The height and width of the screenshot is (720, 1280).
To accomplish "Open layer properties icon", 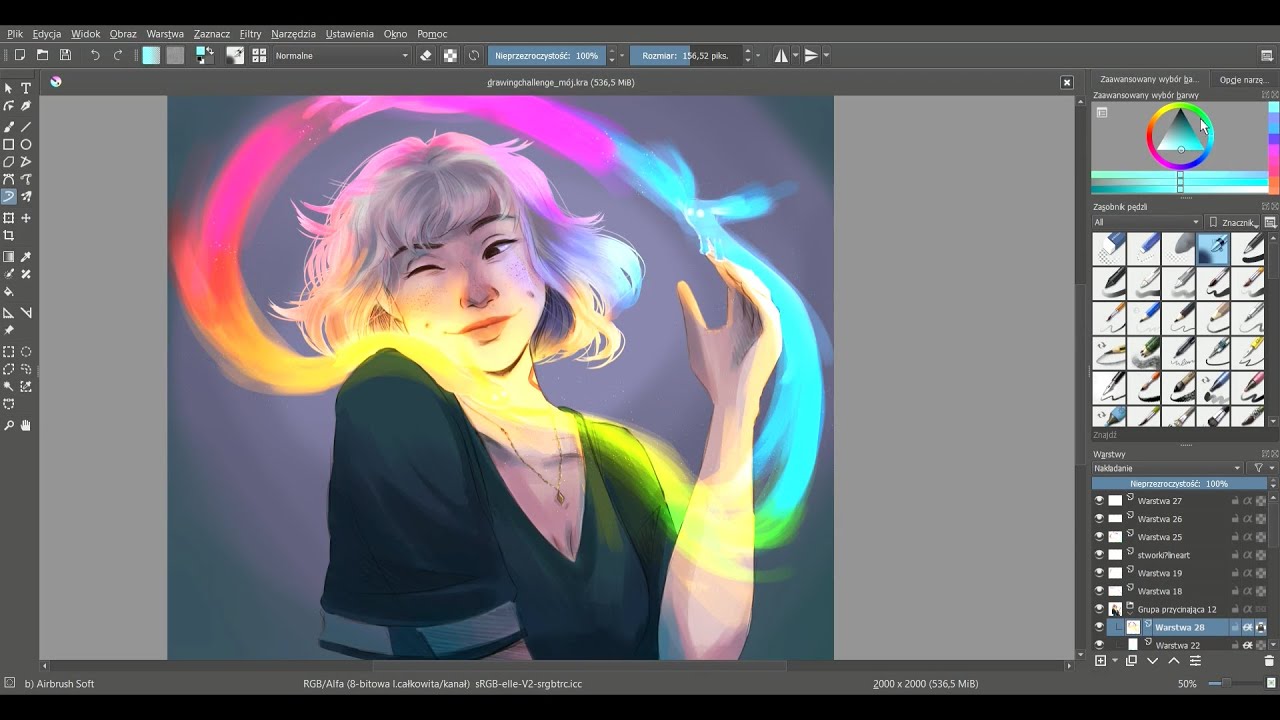I will 1195,661.
